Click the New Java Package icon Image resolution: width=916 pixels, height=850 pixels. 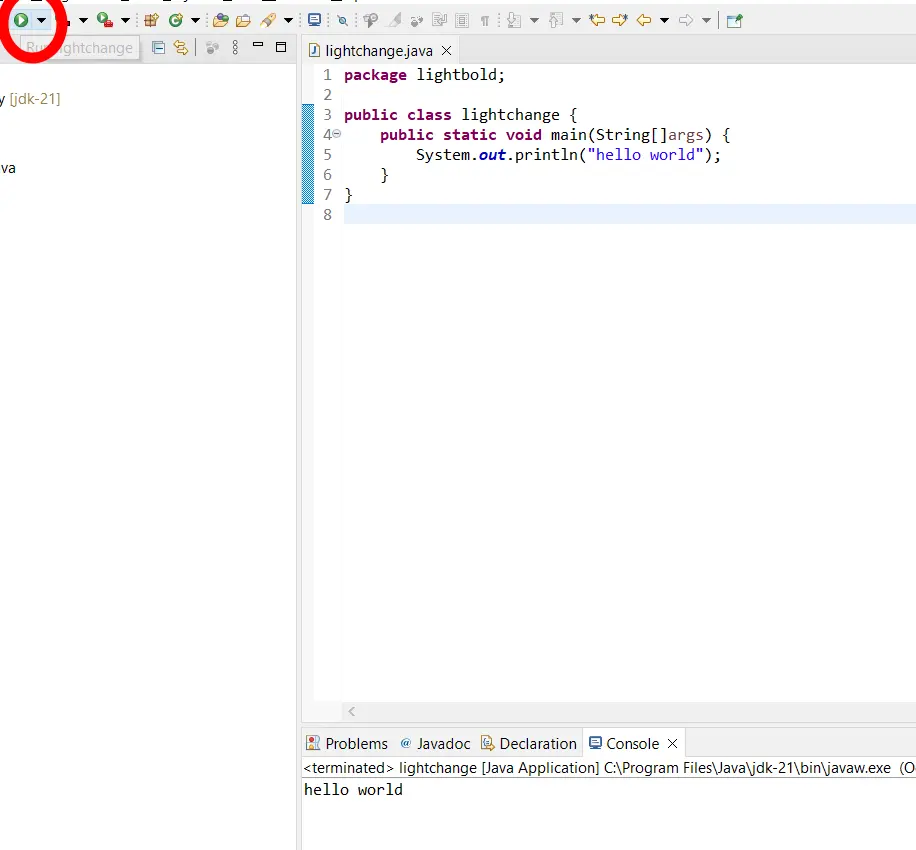151,20
